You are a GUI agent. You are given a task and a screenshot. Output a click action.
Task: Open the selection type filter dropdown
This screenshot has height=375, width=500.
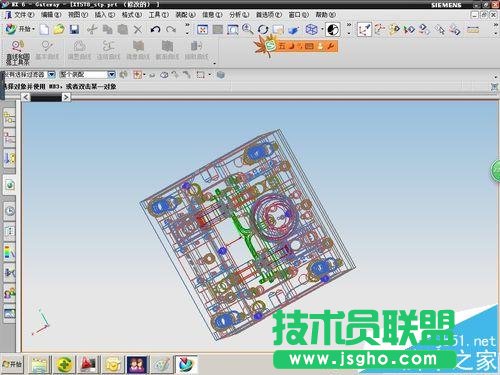click(x=52, y=74)
